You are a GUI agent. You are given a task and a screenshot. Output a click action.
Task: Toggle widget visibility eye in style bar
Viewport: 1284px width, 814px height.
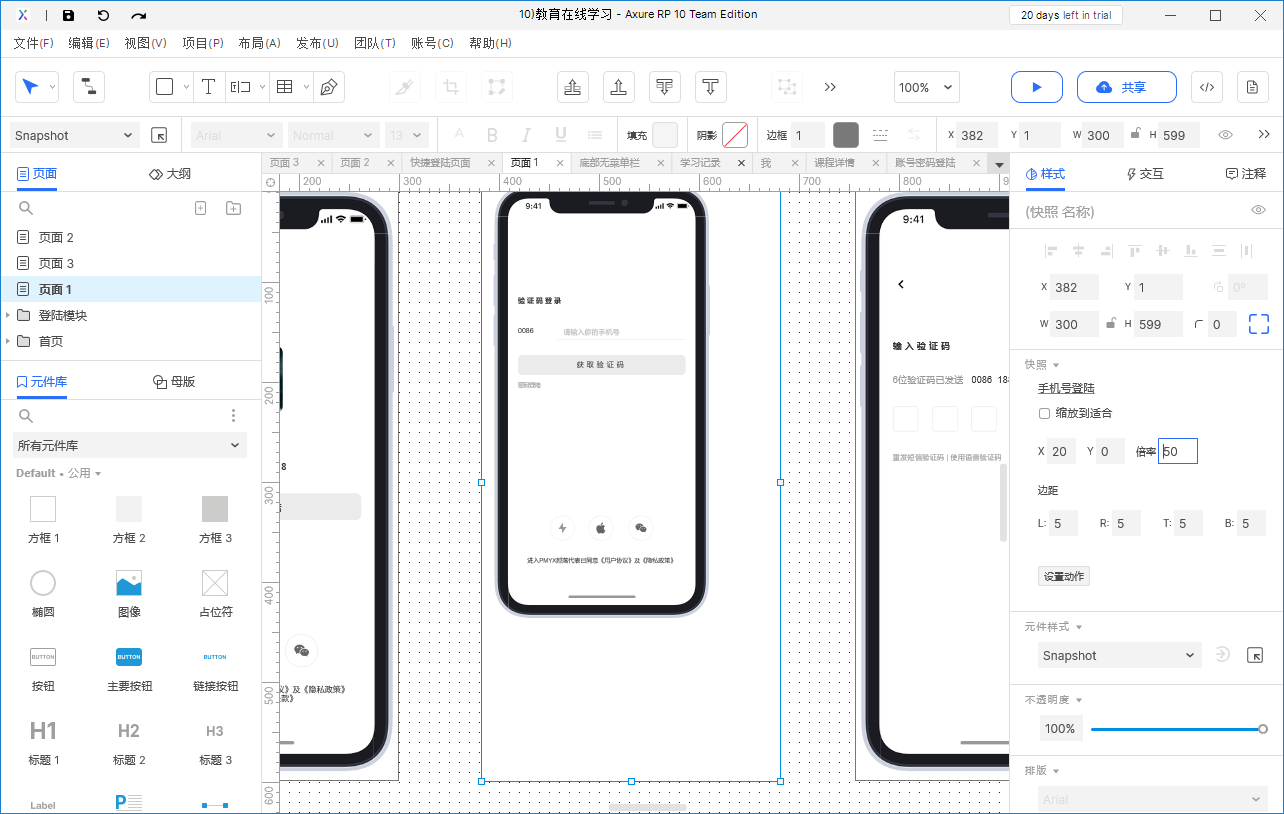point(1225,135)
